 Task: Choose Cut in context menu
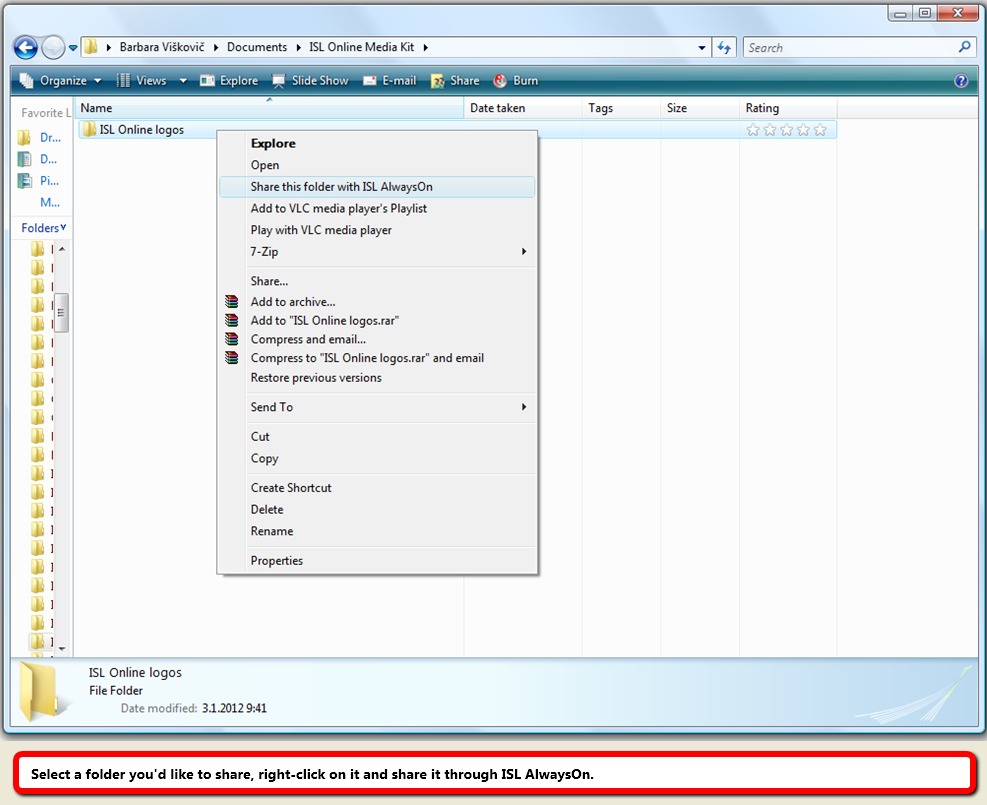[x=377, y=437]
